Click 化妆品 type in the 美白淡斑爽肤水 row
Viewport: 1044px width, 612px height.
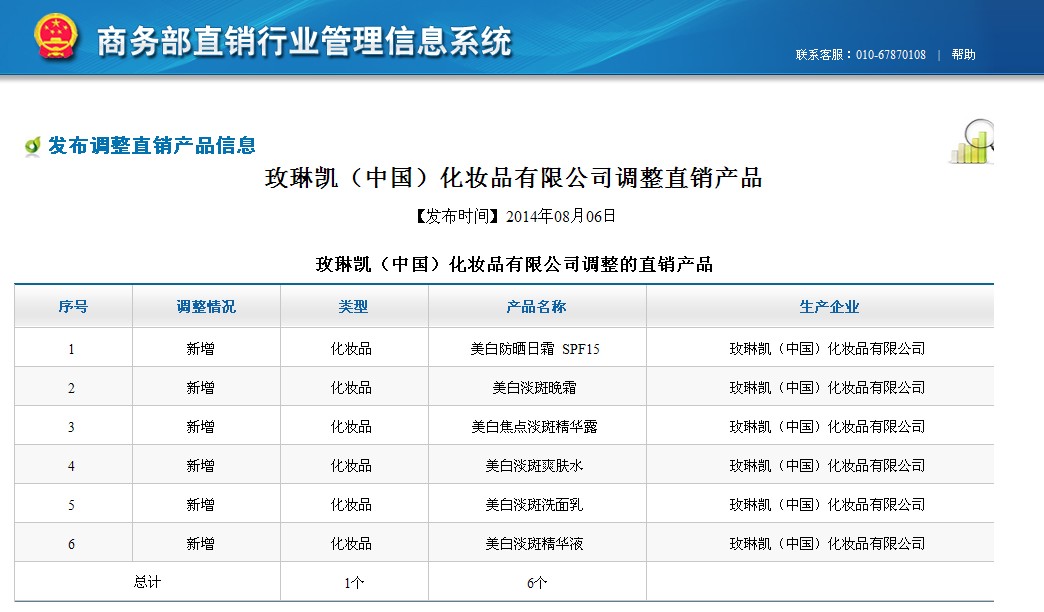(352, 465)
